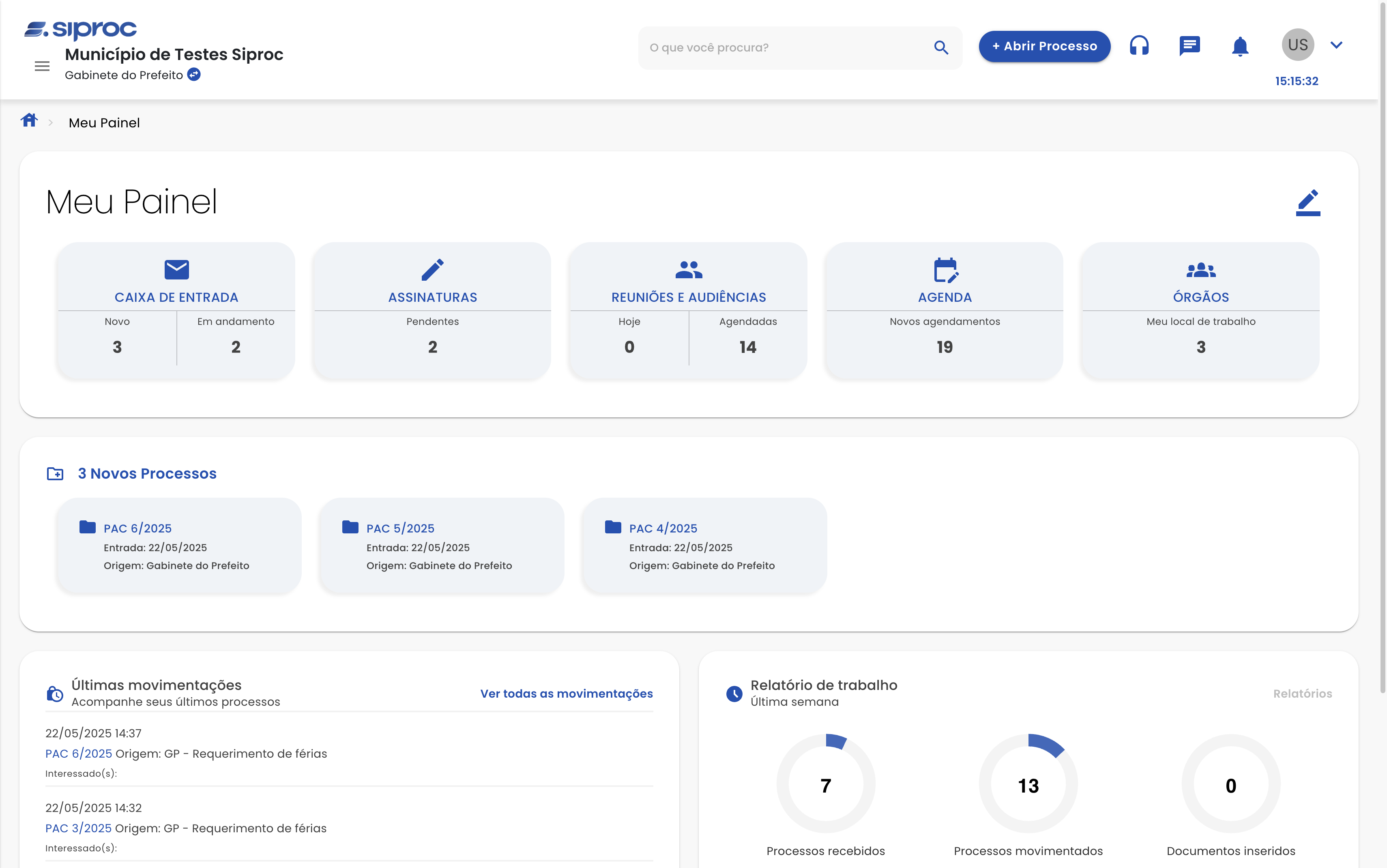Click the new processes folder-plus icon
This screenshot has width=1387, height=868.
pyautogui.click(x=55, y=474)
